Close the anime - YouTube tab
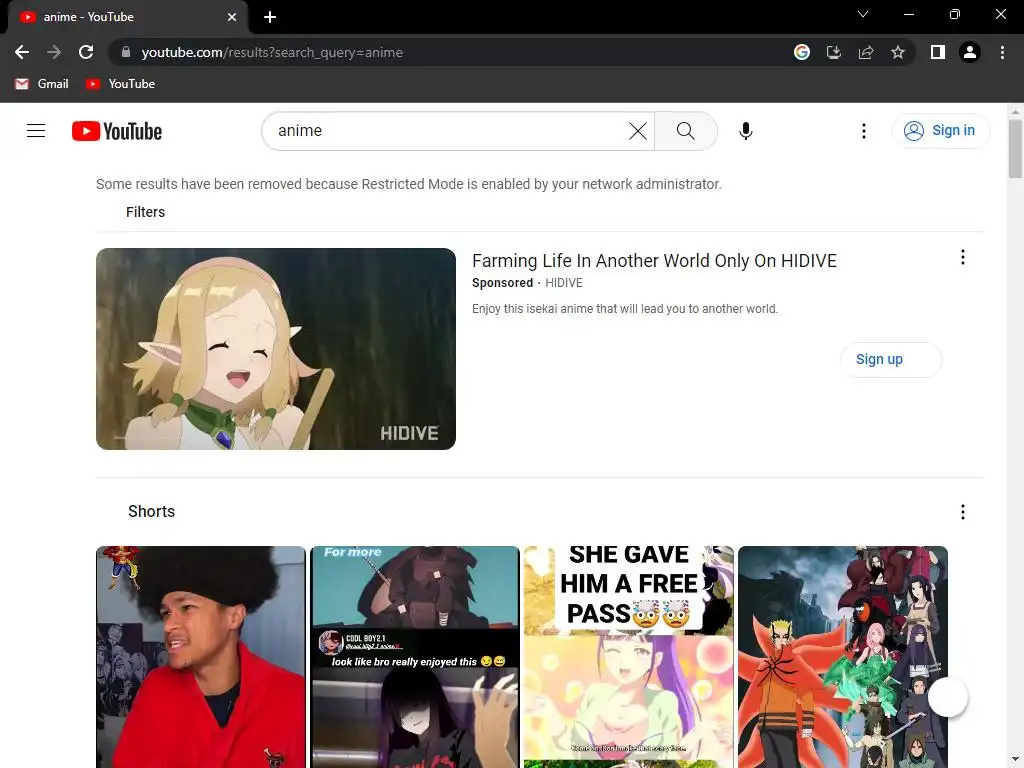The image size is (1024, 768). point(232,17)
